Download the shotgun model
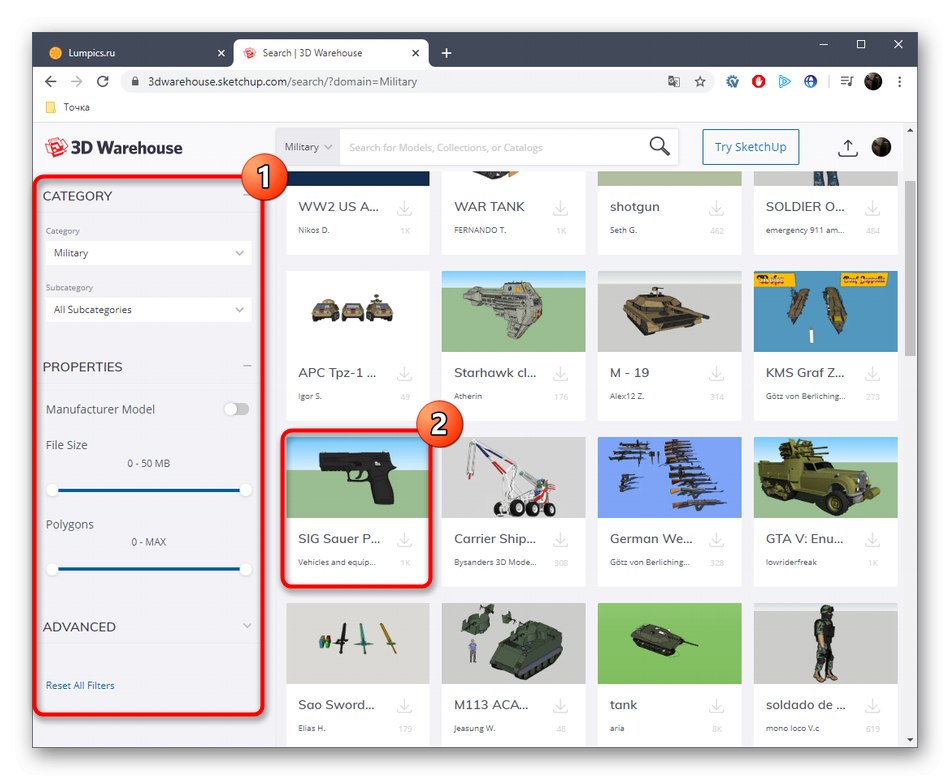Image resolution: width=950 pixels, height=780 pixels. pos(716,208)
